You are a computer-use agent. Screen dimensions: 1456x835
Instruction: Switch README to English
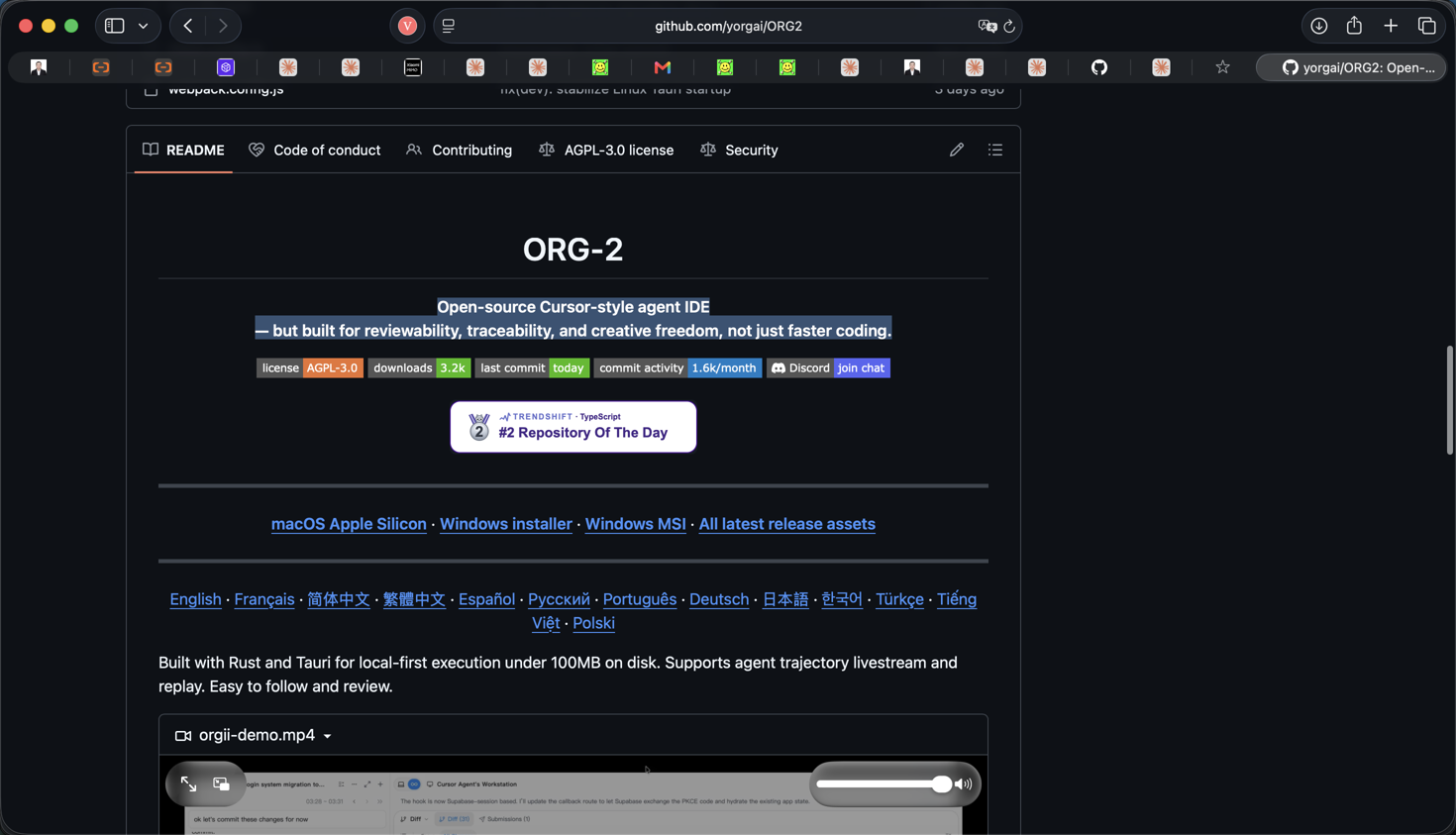(195, 599)
